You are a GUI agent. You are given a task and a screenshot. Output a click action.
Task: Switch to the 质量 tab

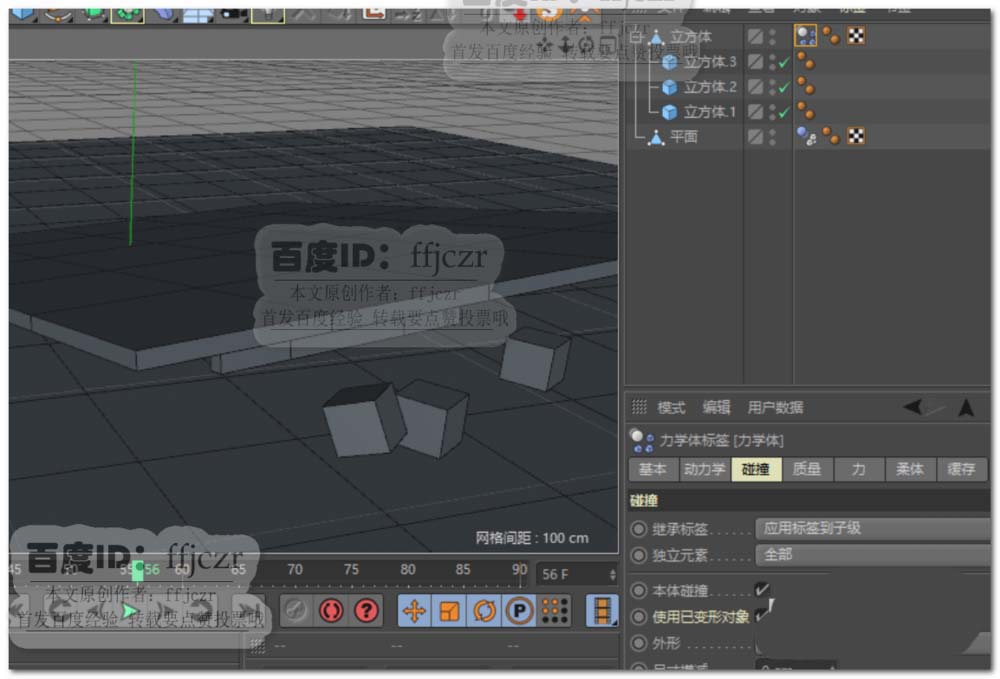point(807,469)
